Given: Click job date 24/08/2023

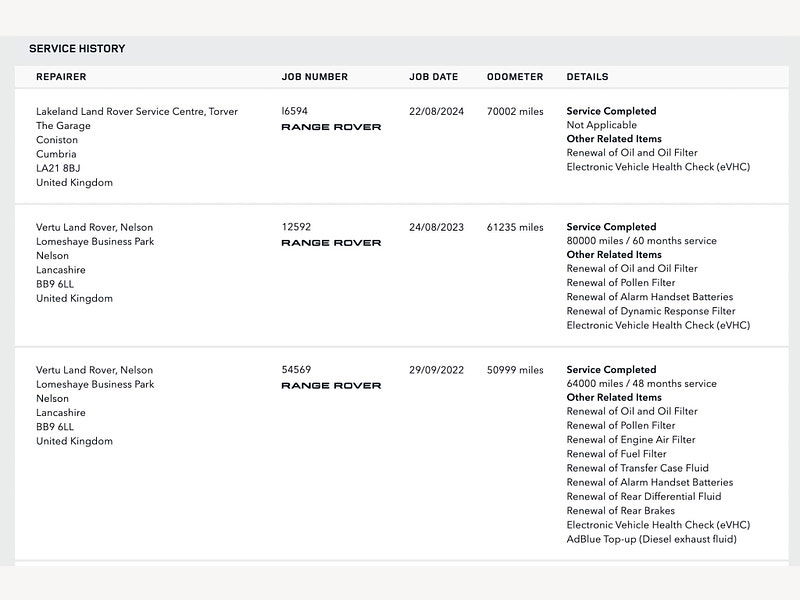Looking at the screenshot, I should pyautogui.click(x=436, y=227).
